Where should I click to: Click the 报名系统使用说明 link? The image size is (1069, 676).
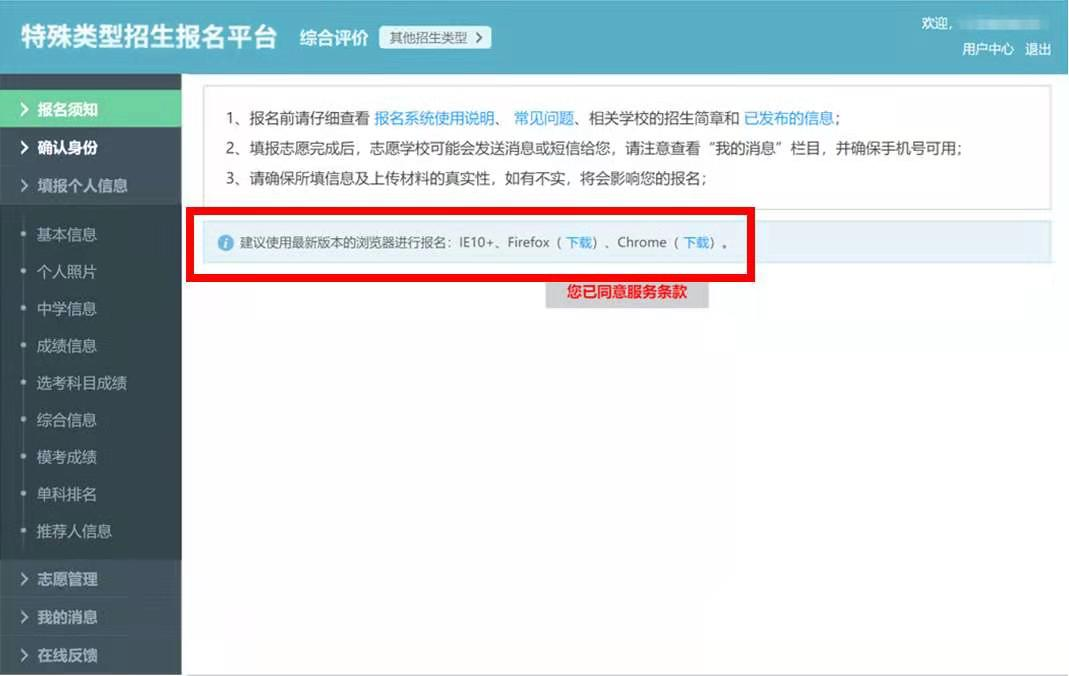[434, 118]
